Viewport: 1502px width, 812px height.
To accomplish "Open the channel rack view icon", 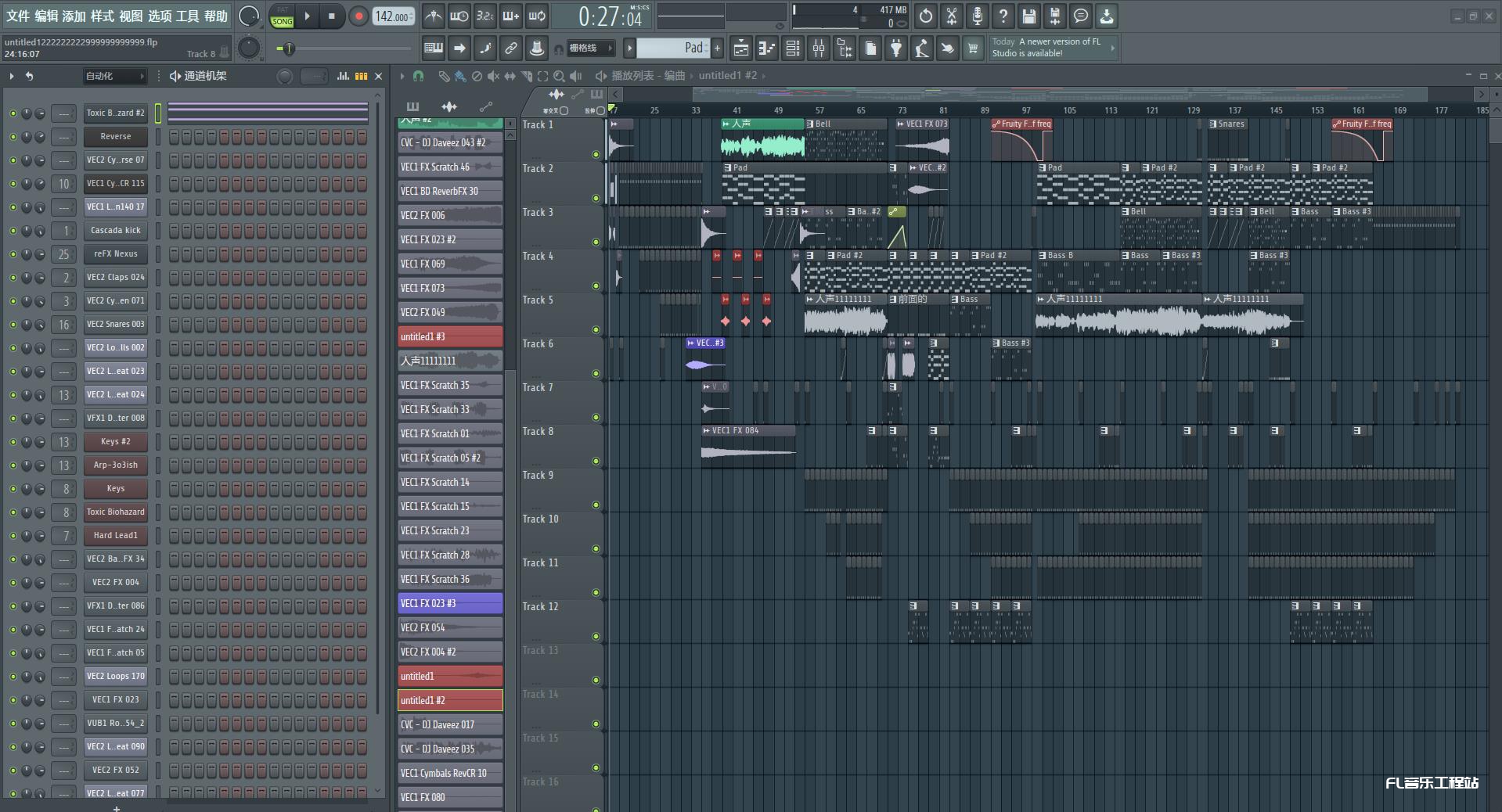I will pos(792,49).
